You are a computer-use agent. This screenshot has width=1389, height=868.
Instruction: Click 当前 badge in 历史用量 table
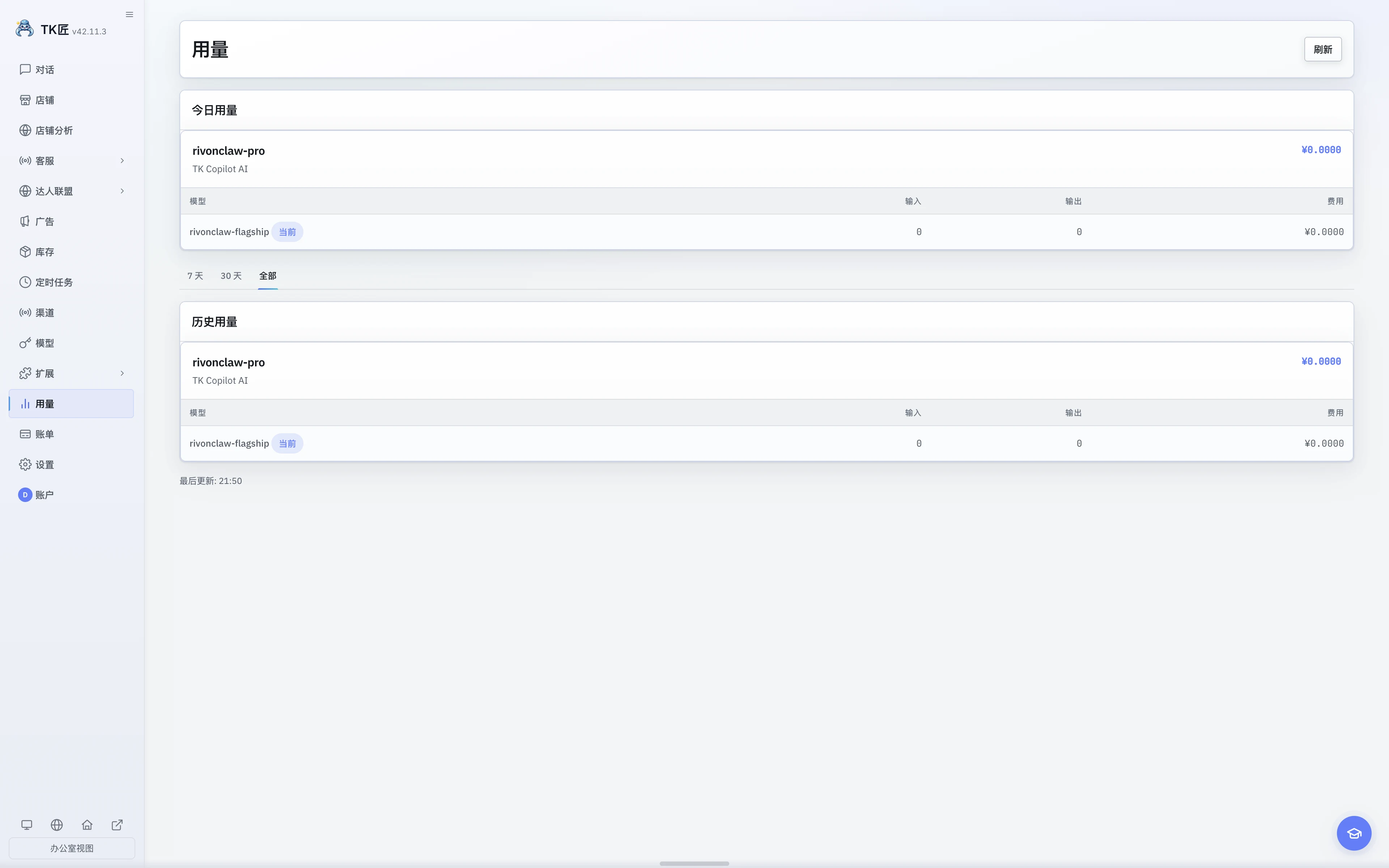(x=287, y=444)
